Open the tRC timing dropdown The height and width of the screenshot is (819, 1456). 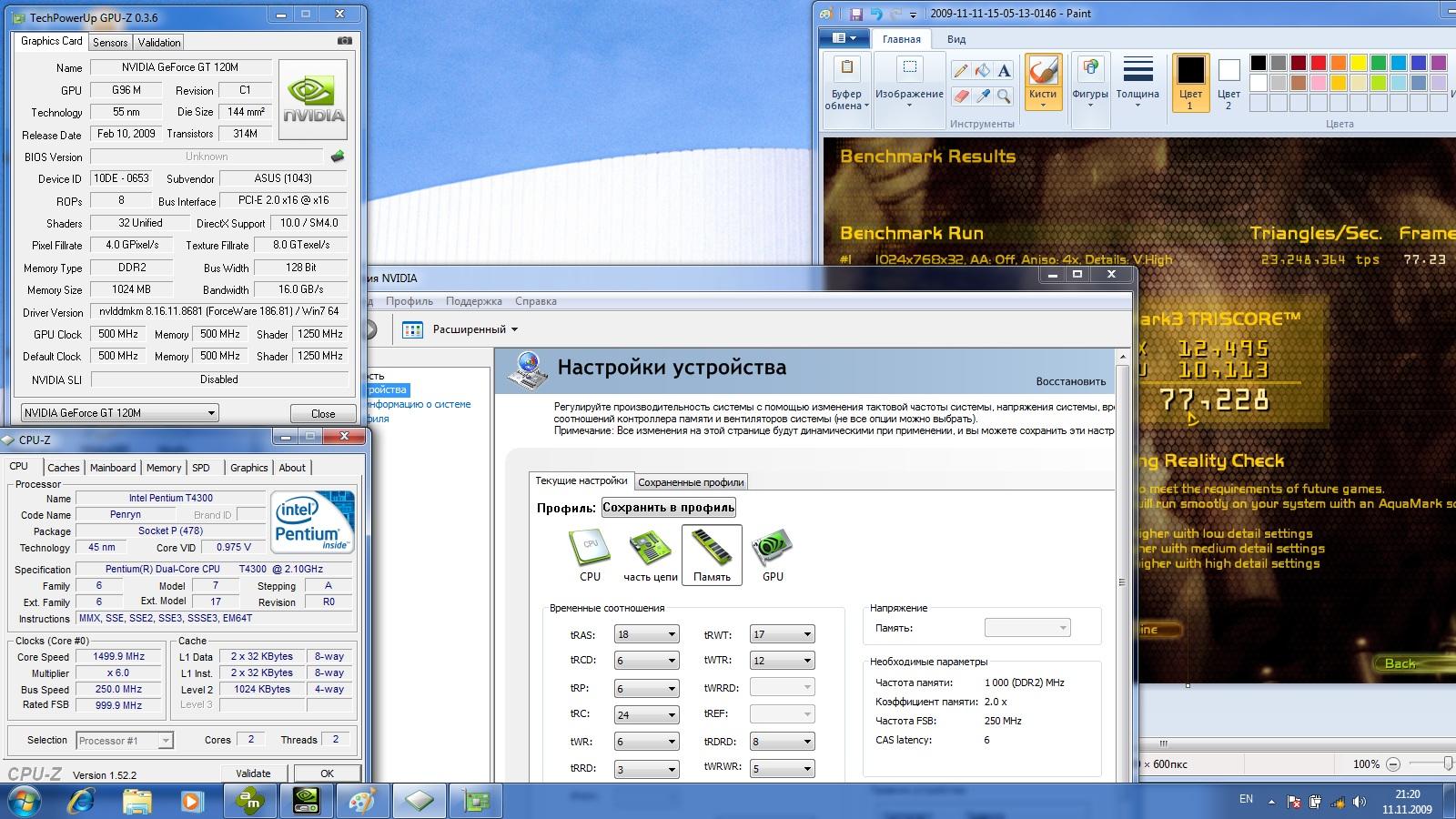pyautogui.click(x=646, y=714)
